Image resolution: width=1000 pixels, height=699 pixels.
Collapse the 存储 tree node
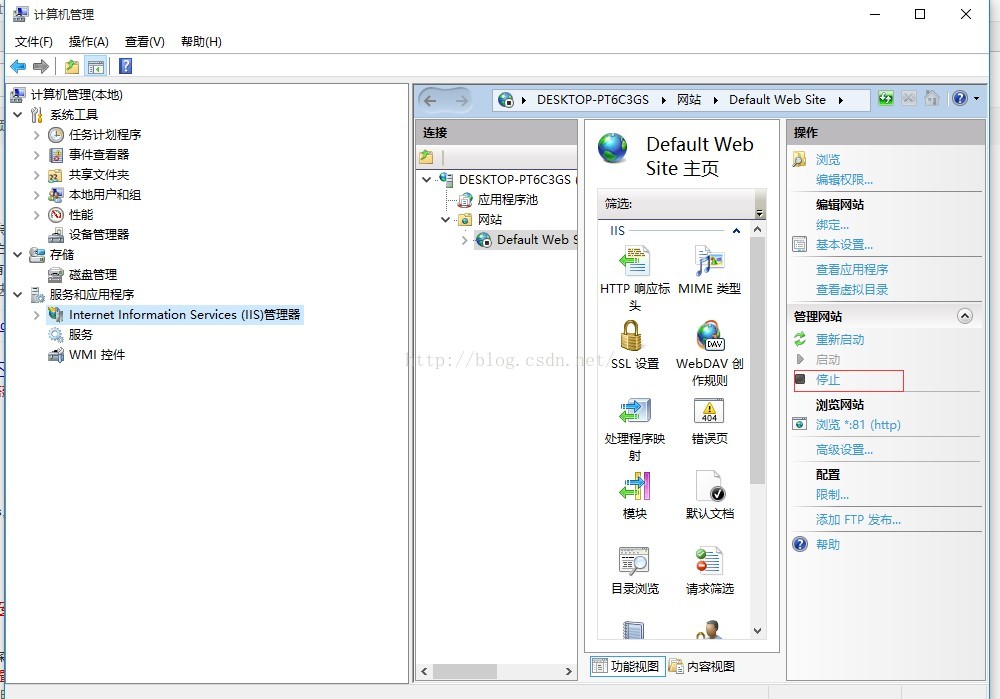(18, 254)
